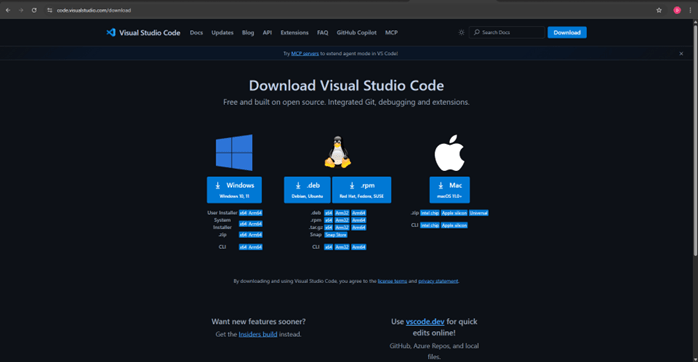Toggle the site color theme icon
Viewport: 698px width, 362px height.
click(x=461, y=33)
